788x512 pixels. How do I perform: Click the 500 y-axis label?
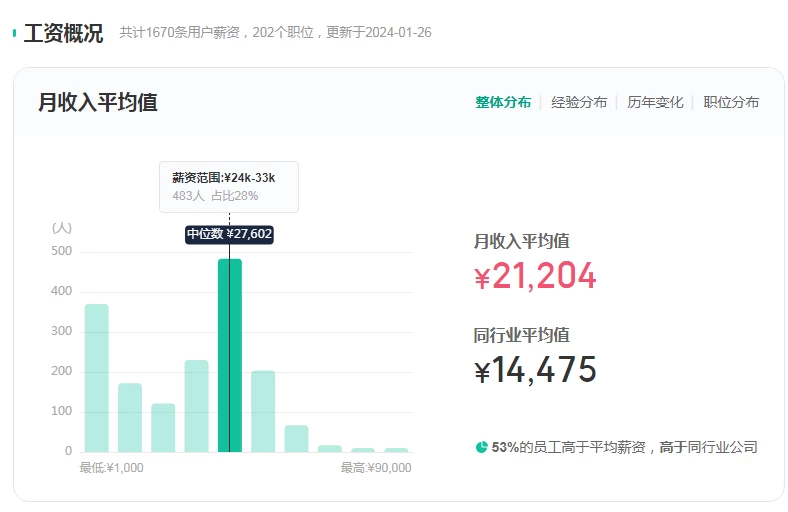(x=61, y=251)
